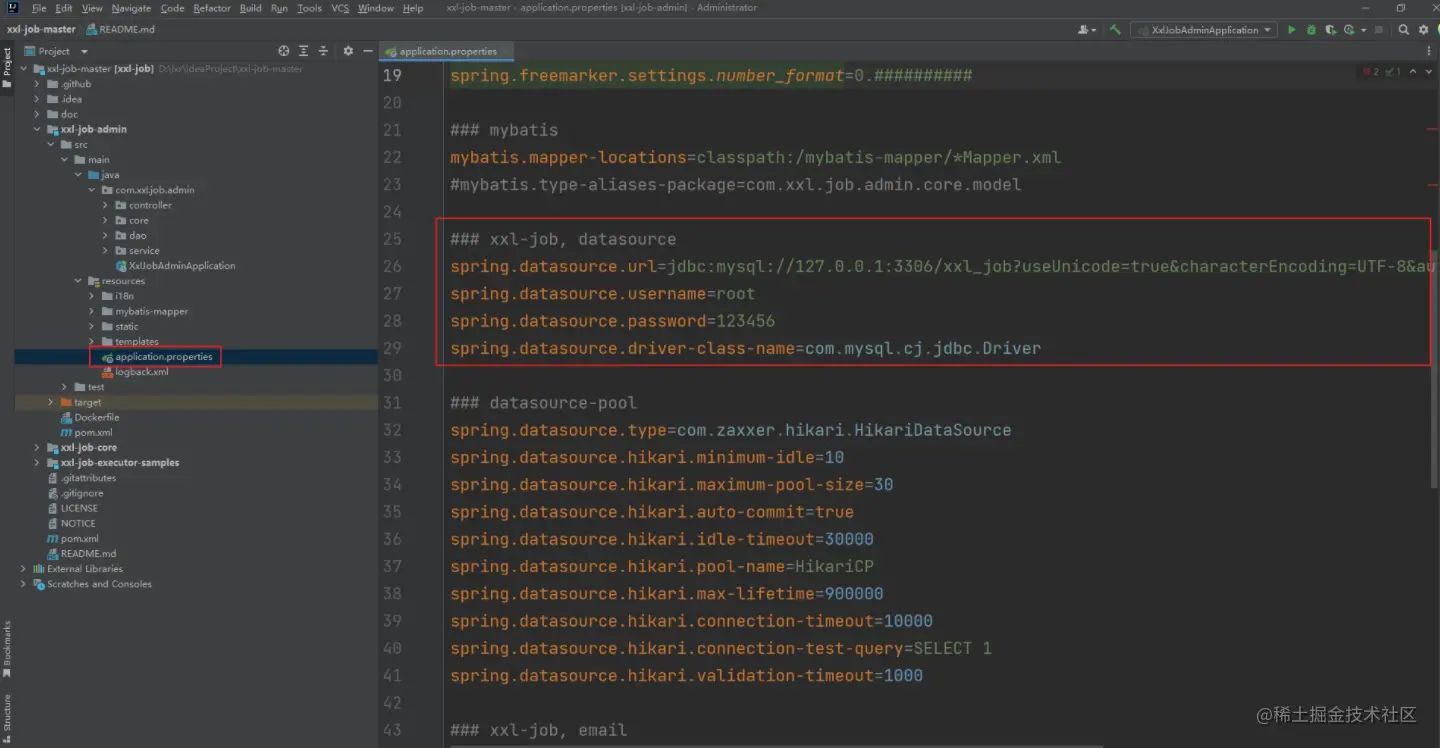This screenshot has height=748, width=1440.
Task: Select root README.md in project tree
Action: click(81, 553)
